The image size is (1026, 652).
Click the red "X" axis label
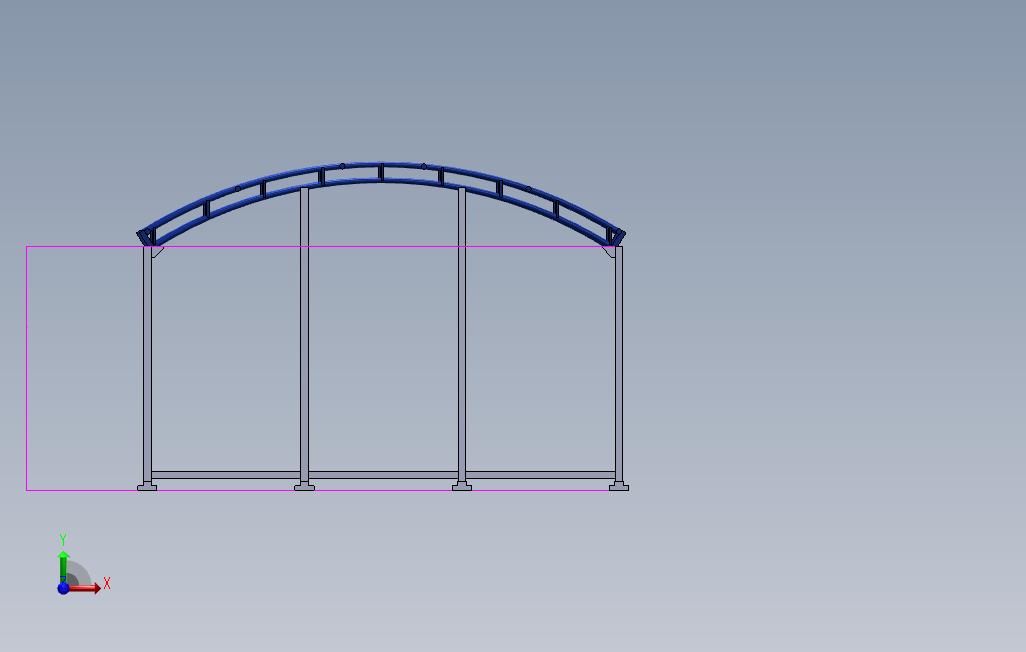(107, 583)
